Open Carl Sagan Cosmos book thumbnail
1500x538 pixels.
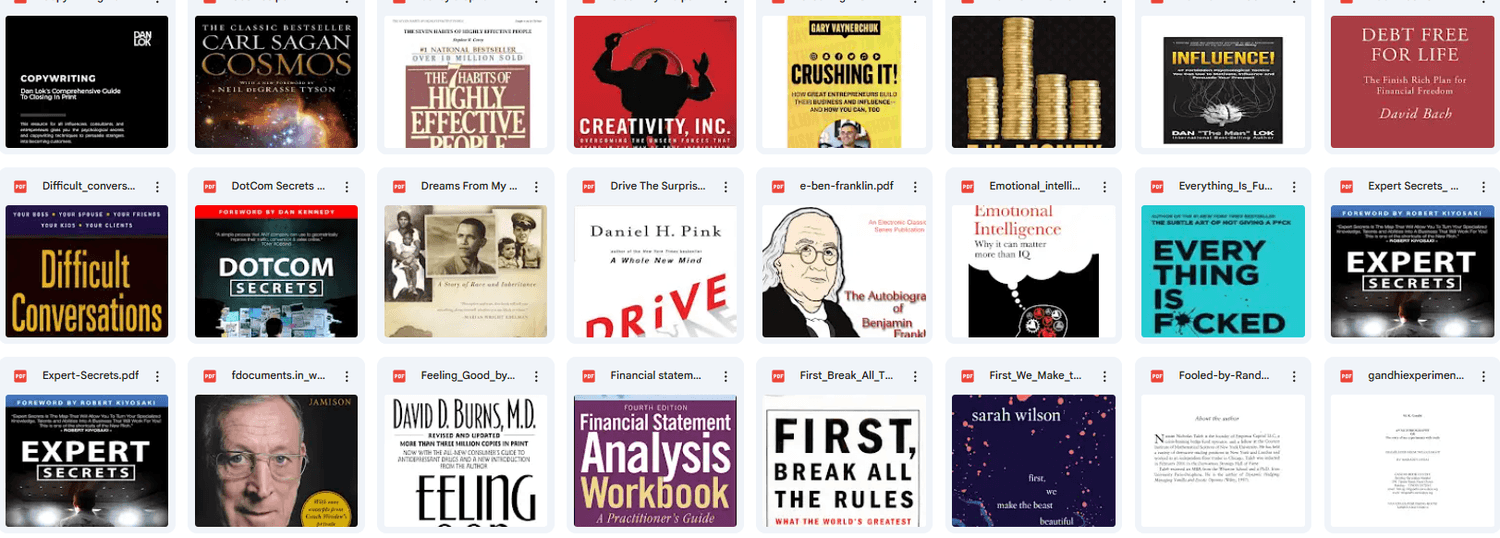coord(276,82)
